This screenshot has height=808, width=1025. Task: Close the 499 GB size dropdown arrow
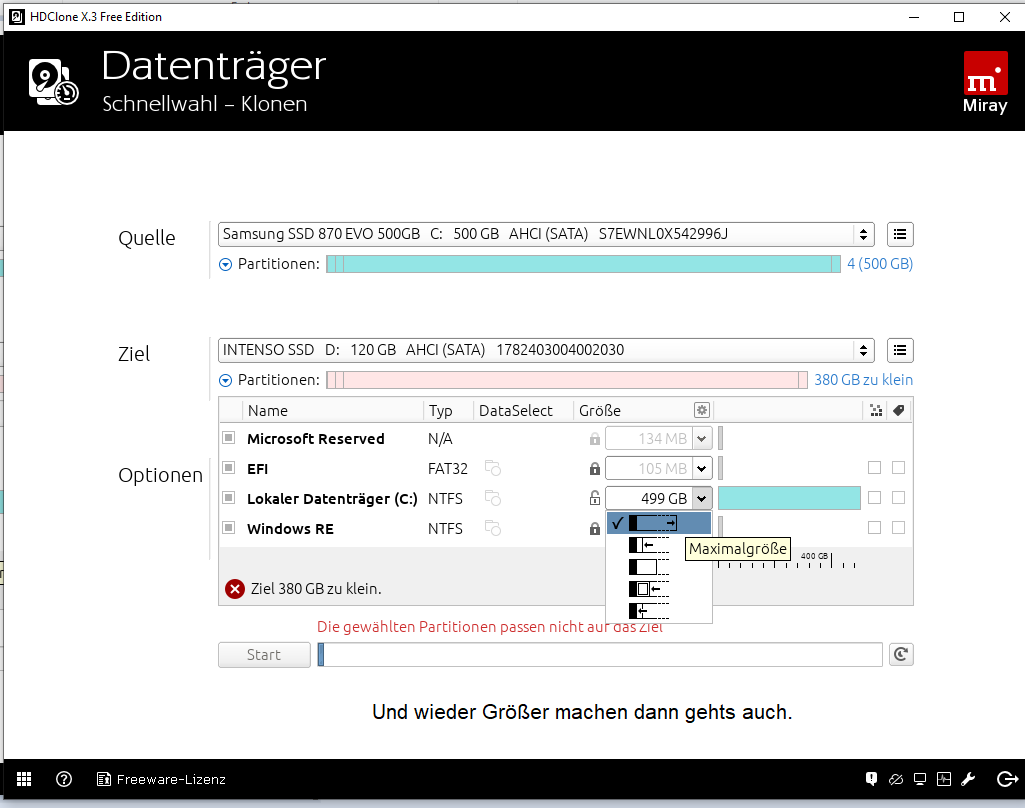701,499
